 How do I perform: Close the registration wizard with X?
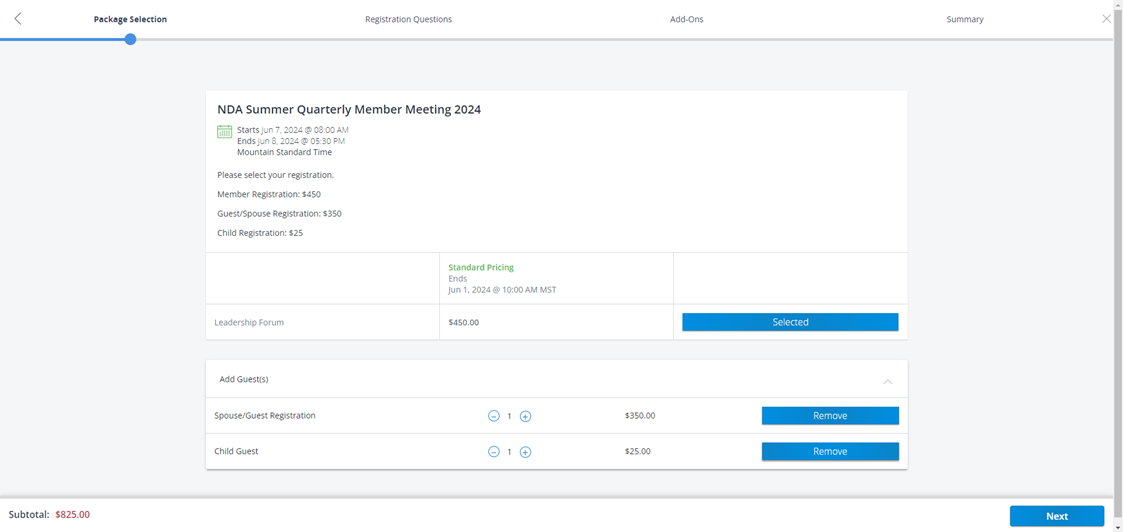(x=1106, y=19)
